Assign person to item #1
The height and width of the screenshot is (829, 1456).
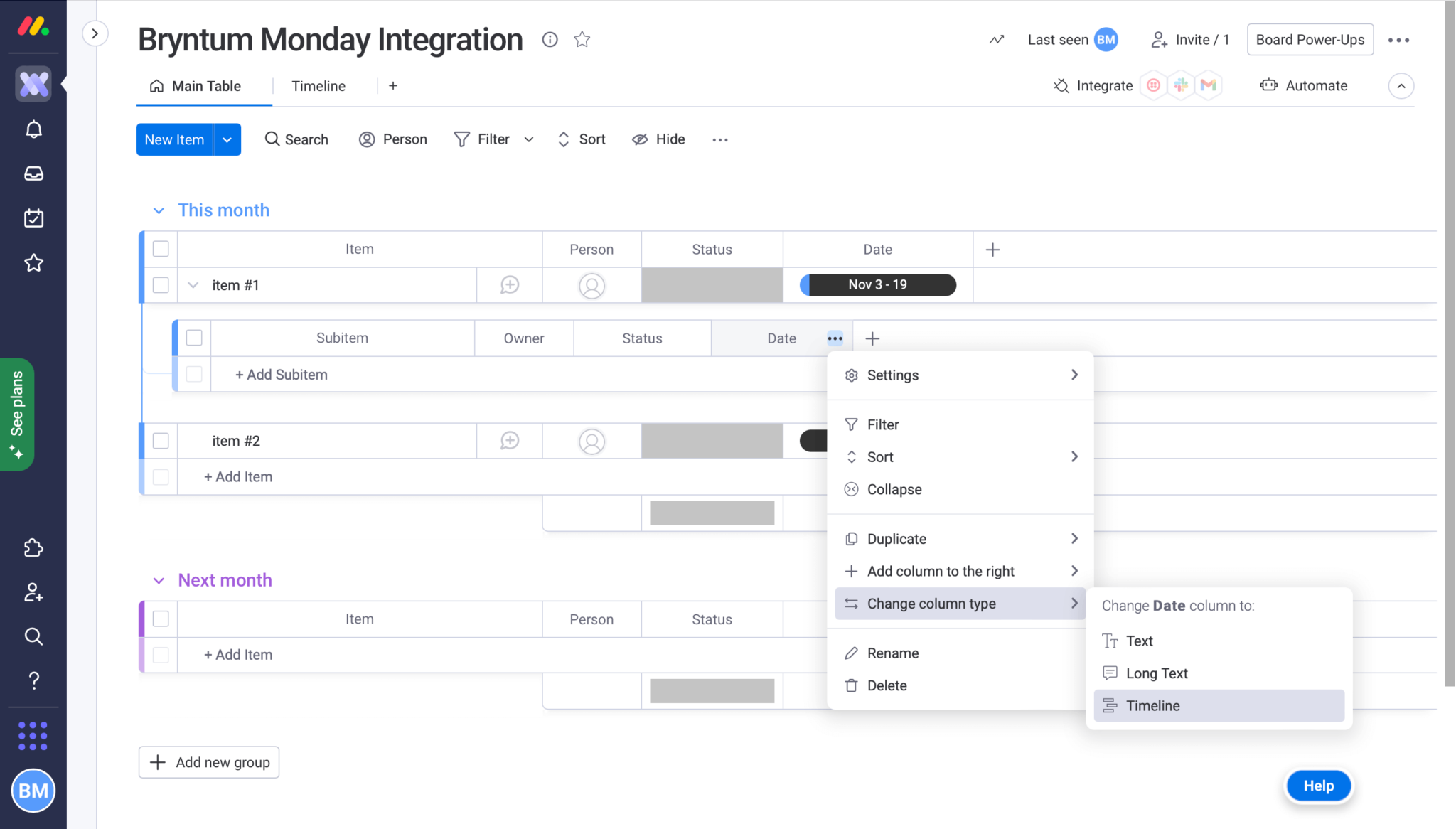coord(591,285)
